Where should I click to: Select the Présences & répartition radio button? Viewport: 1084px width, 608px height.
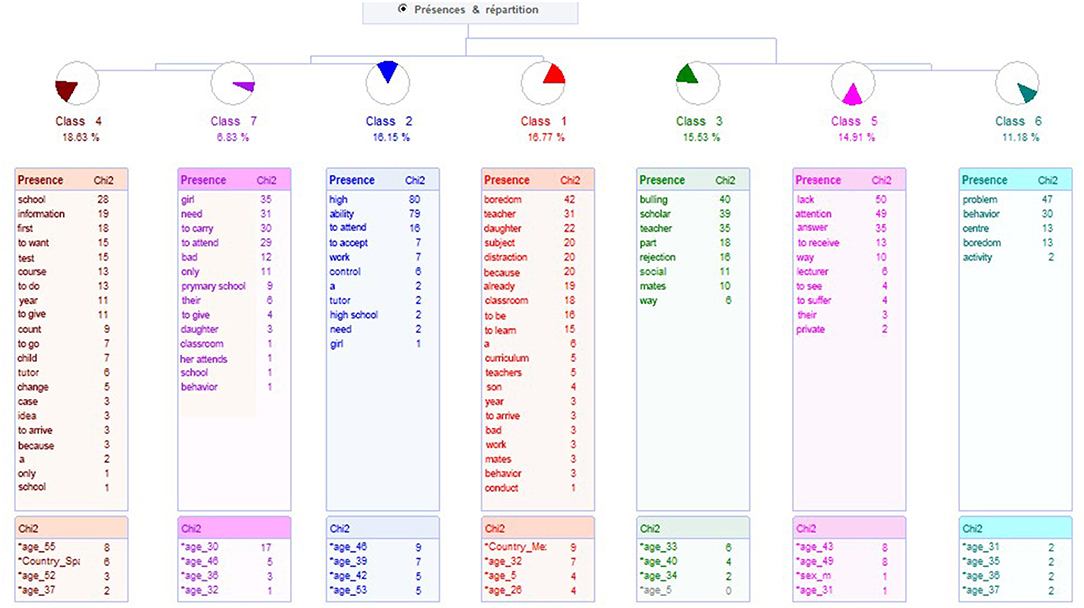tap(402, 9)
